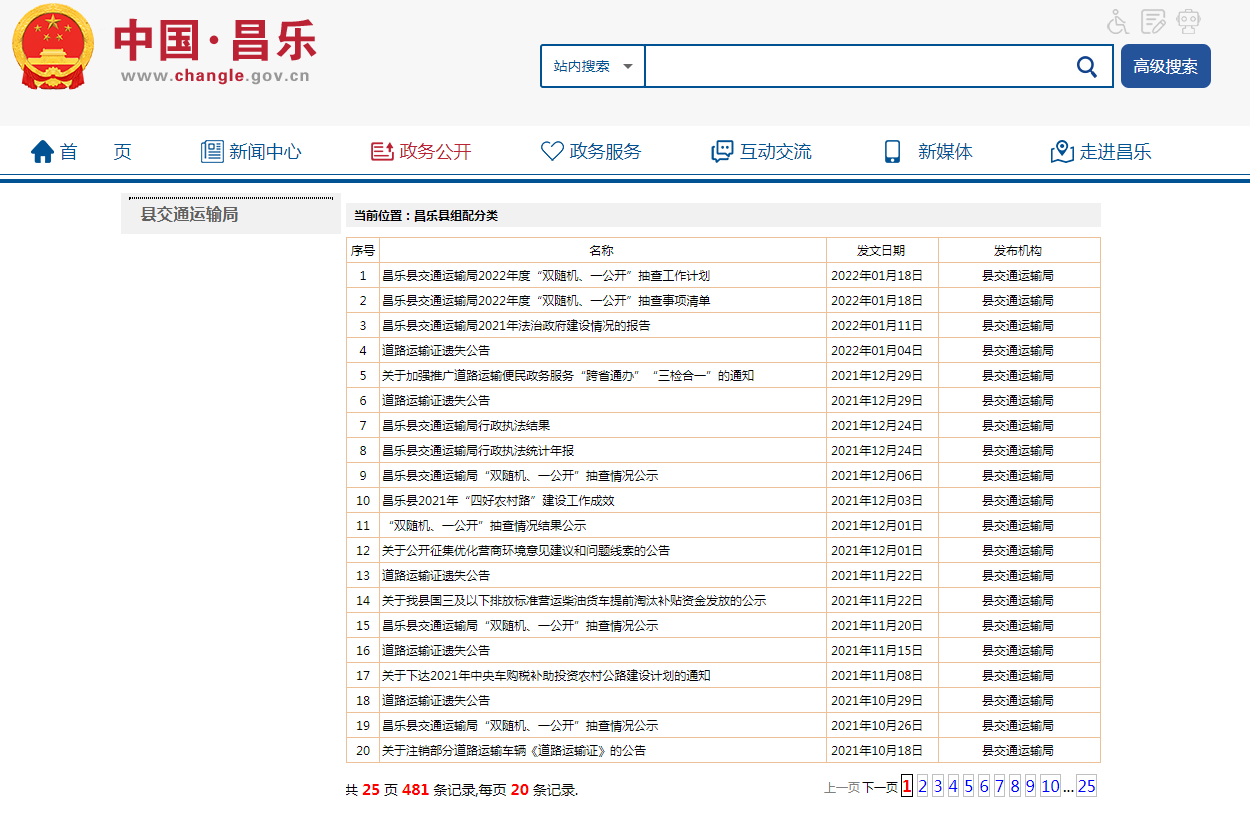Click the house icon for 首页
1250x820 pixels.
click(x=42, y=152)
